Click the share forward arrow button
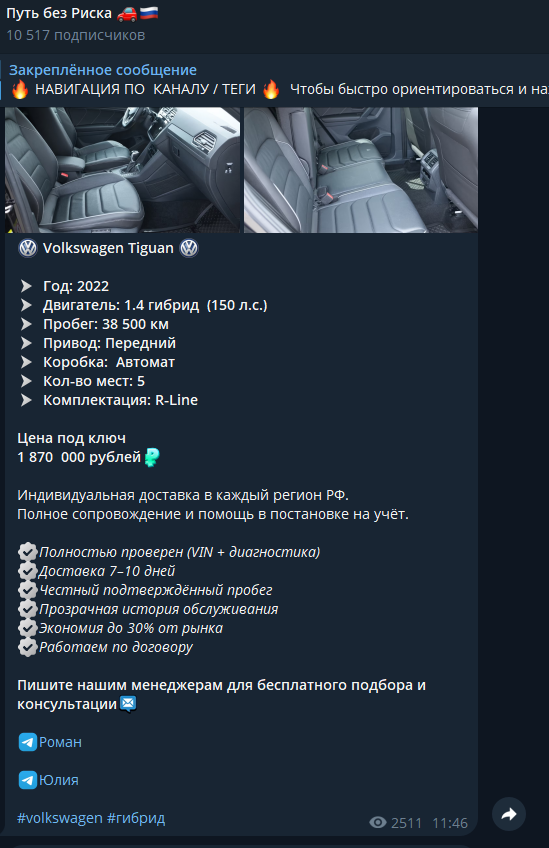 (508, 814)
